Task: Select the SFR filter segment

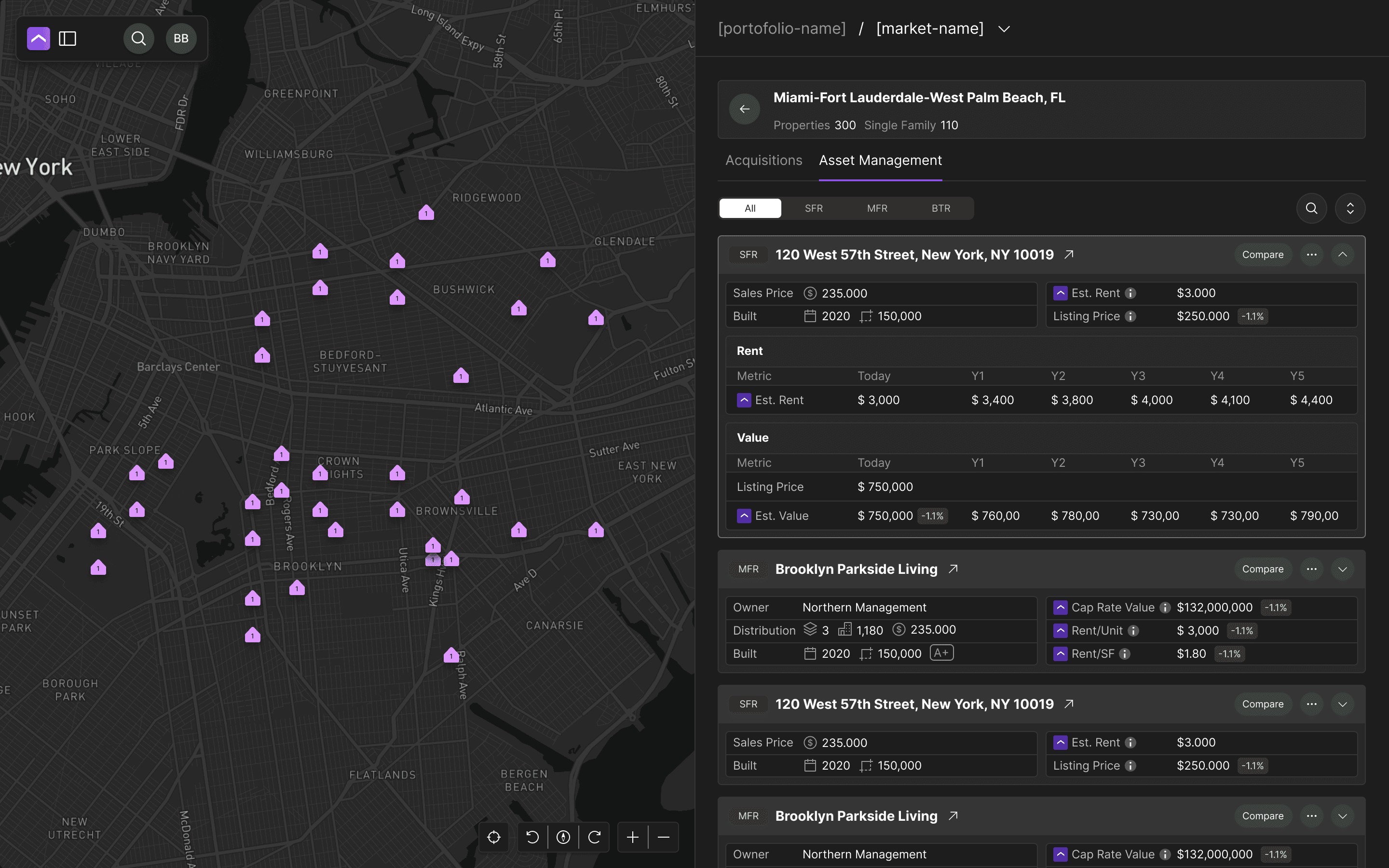Action: coord(814,208)
